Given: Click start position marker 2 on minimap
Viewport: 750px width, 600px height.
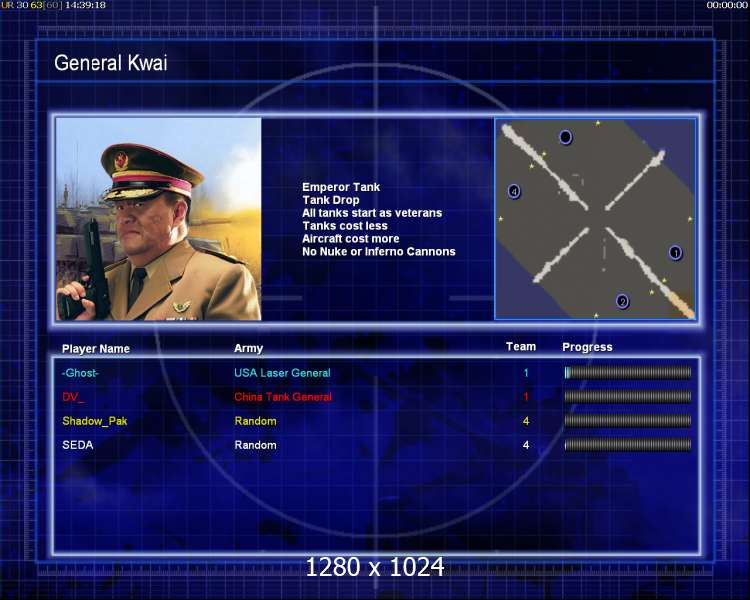Looking at the screenshot, I should click(622, 301).
